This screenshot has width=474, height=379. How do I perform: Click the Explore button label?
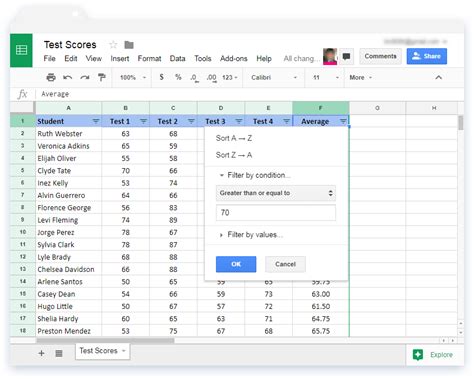pyautogui.click(x=441, y=355)
